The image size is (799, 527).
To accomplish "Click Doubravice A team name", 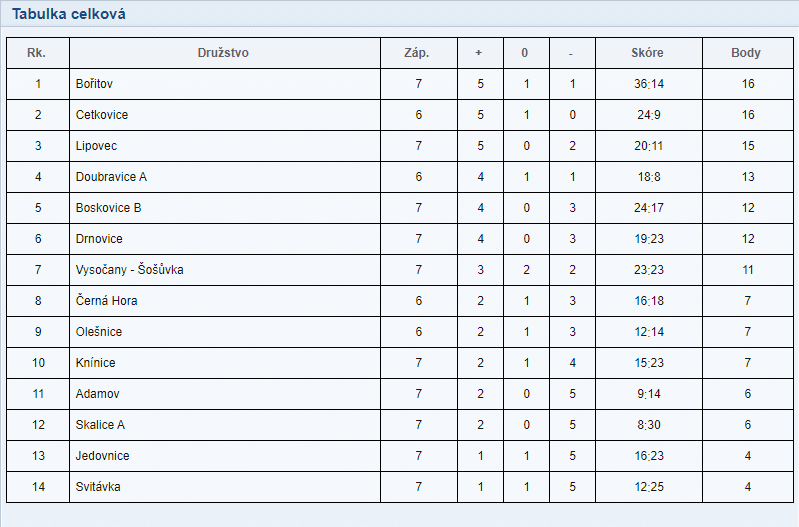I will (x=111, y=177).
